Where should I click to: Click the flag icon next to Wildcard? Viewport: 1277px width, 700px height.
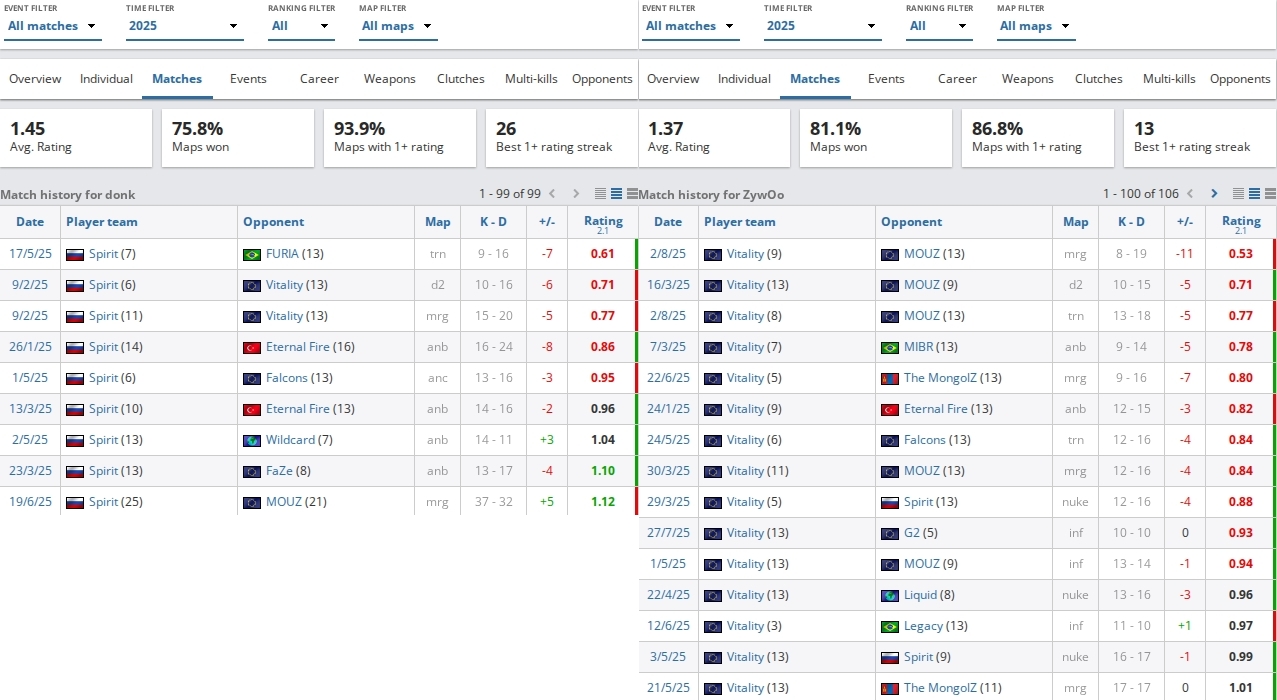pos(252,440)
